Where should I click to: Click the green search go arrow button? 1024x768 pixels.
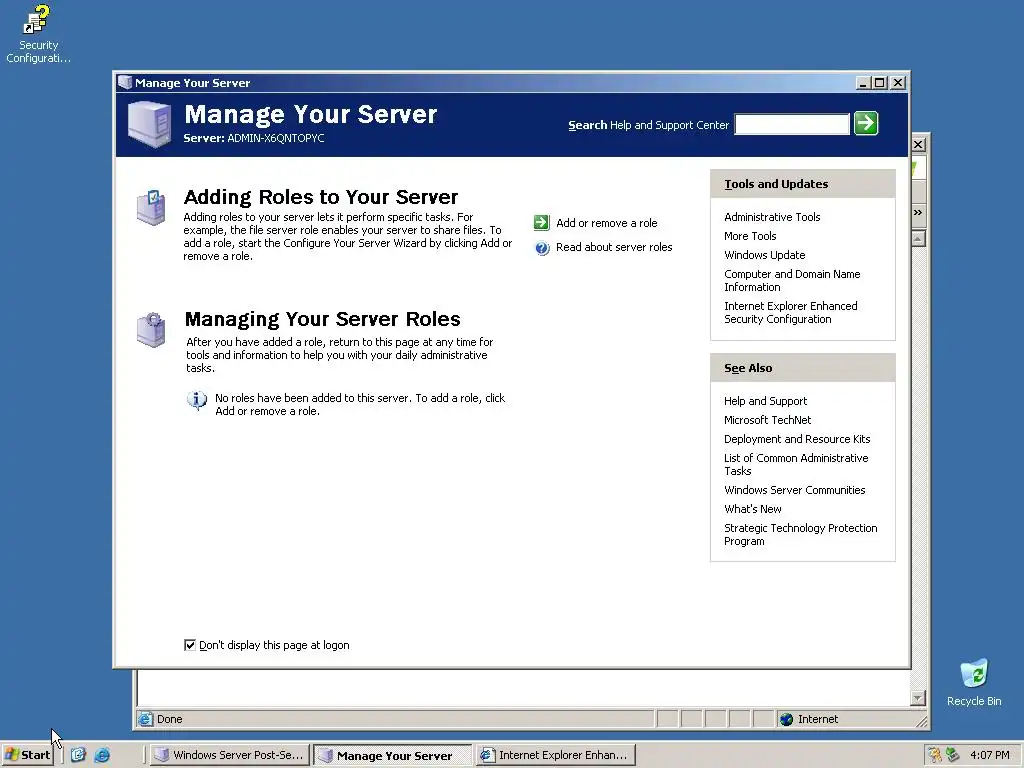click(866, 123)
